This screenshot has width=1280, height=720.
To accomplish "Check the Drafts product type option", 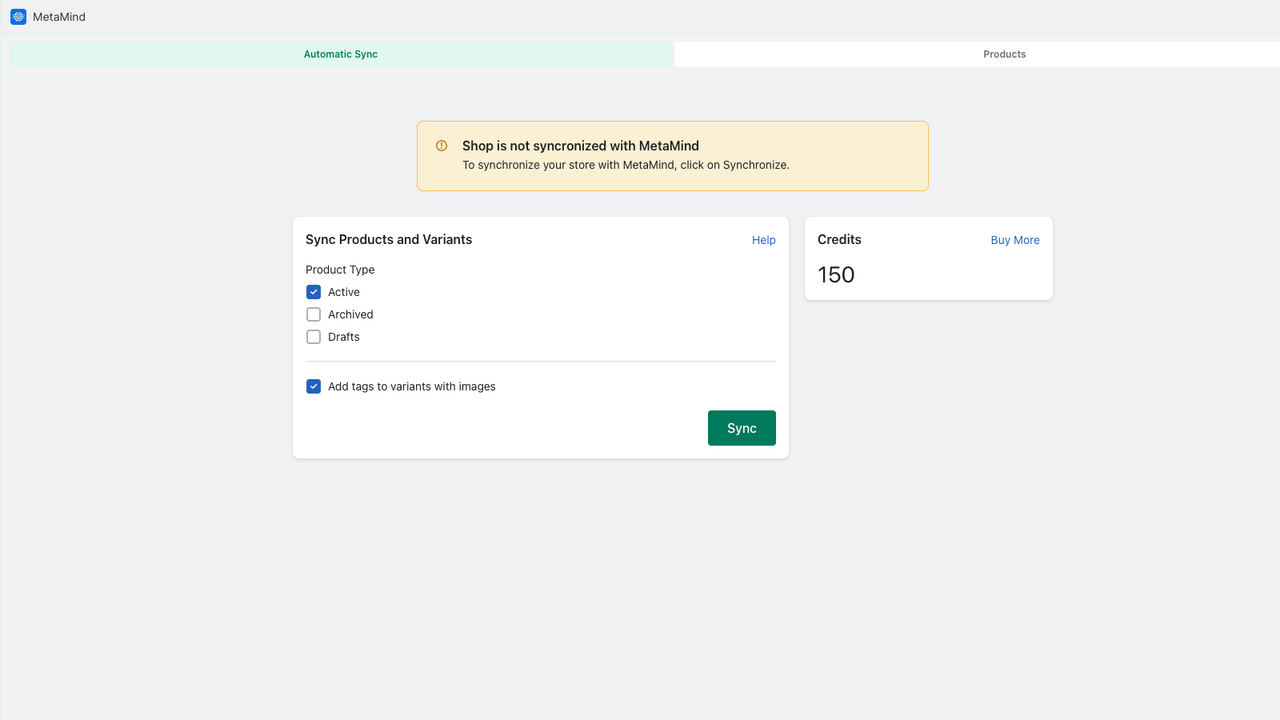I will pos(313,336).
